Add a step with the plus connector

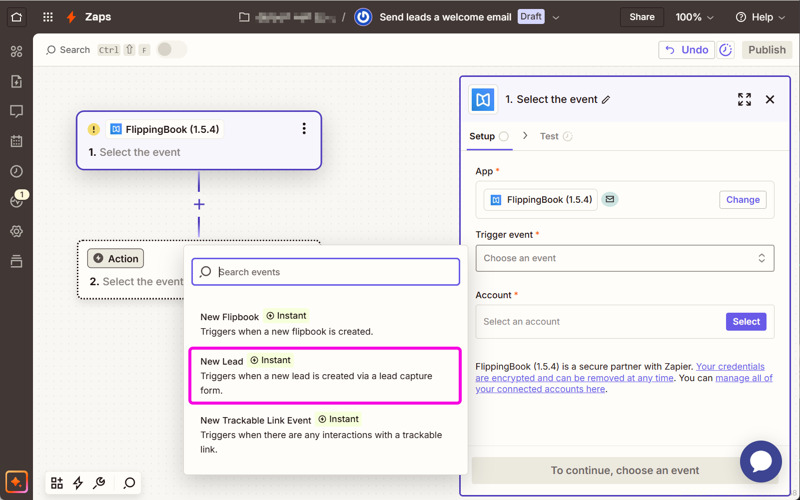tap(199, 205)
